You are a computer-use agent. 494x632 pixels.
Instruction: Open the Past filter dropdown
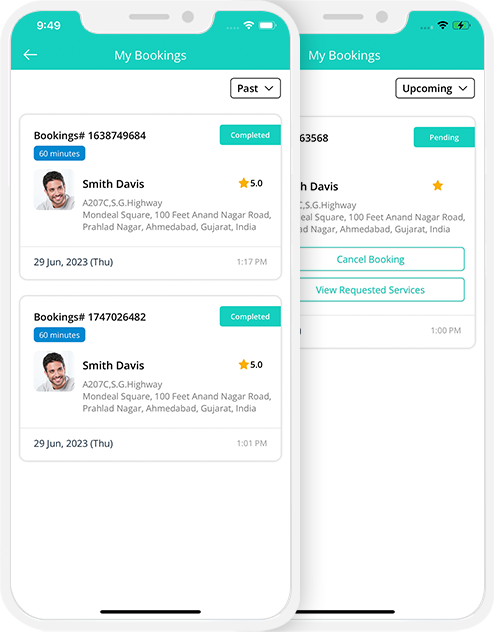[255, 88]
